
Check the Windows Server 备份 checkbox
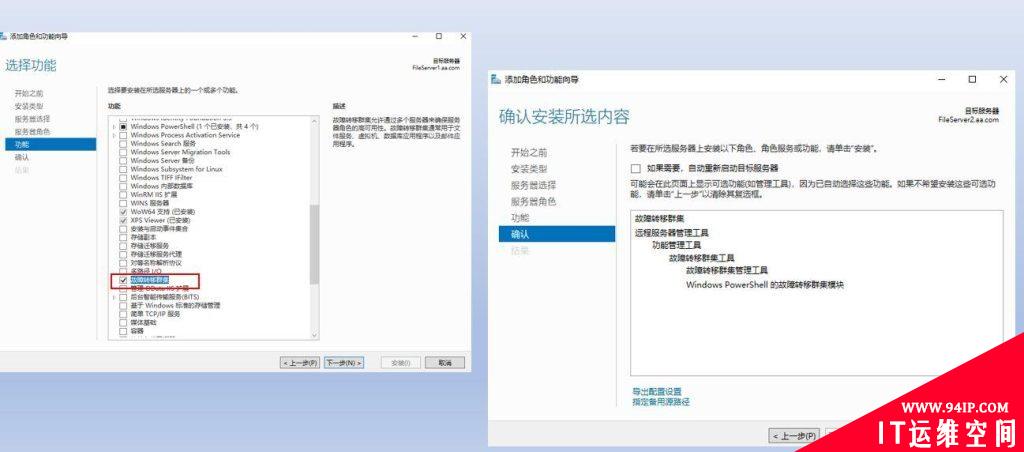coord(123,161)
